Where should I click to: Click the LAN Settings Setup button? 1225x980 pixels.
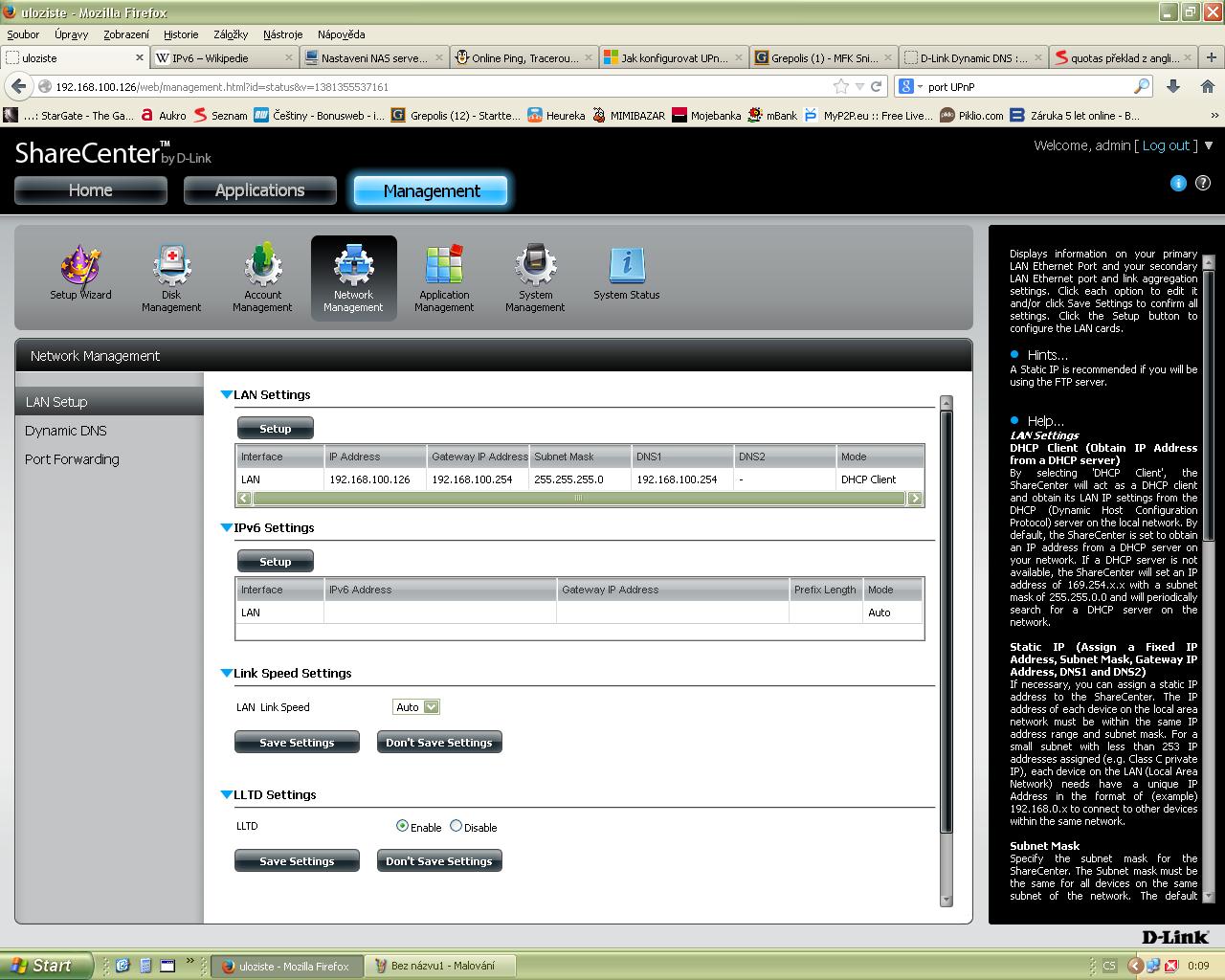click(x=276, y=429)
